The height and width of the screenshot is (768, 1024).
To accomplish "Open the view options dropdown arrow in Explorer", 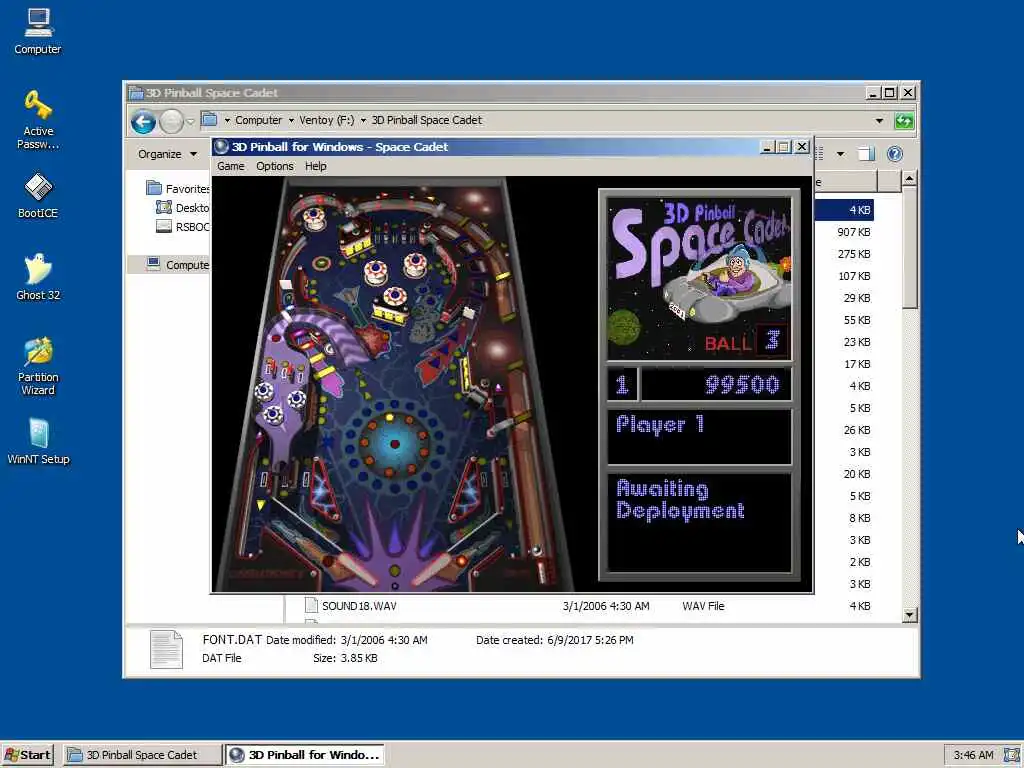I will point(840,154).
